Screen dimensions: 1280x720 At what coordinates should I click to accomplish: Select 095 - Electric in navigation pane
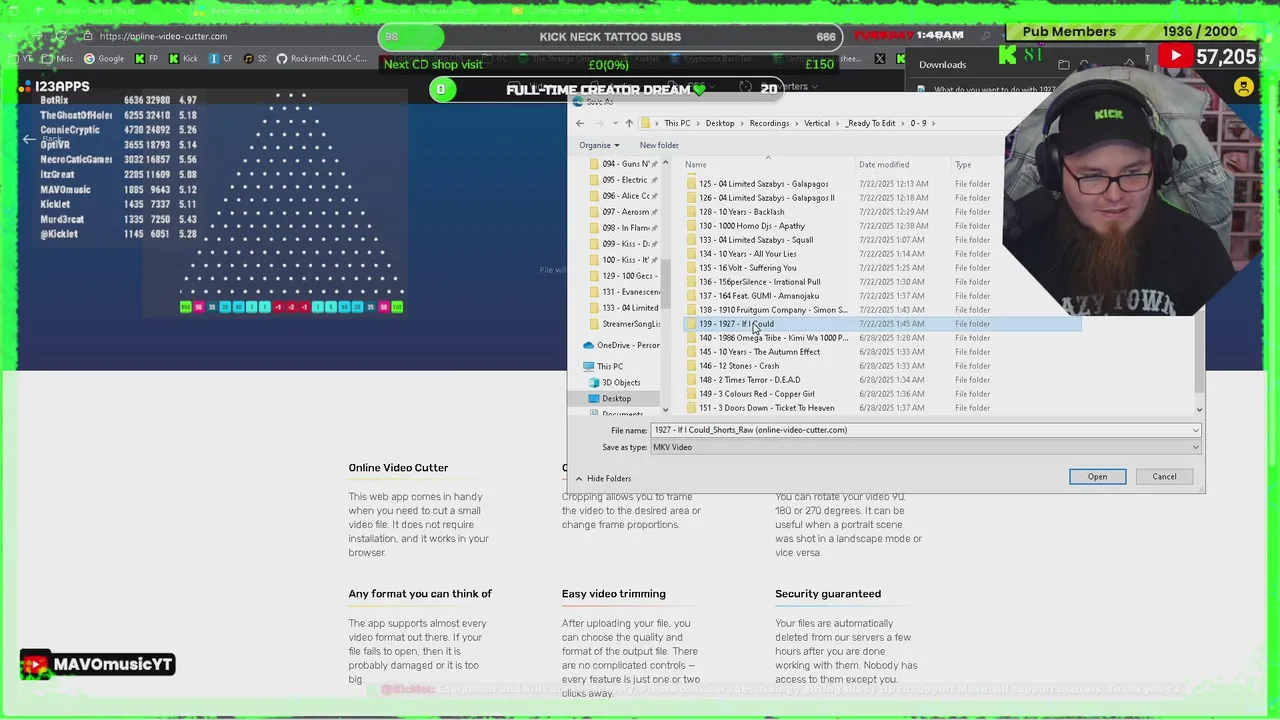point(622,180)
